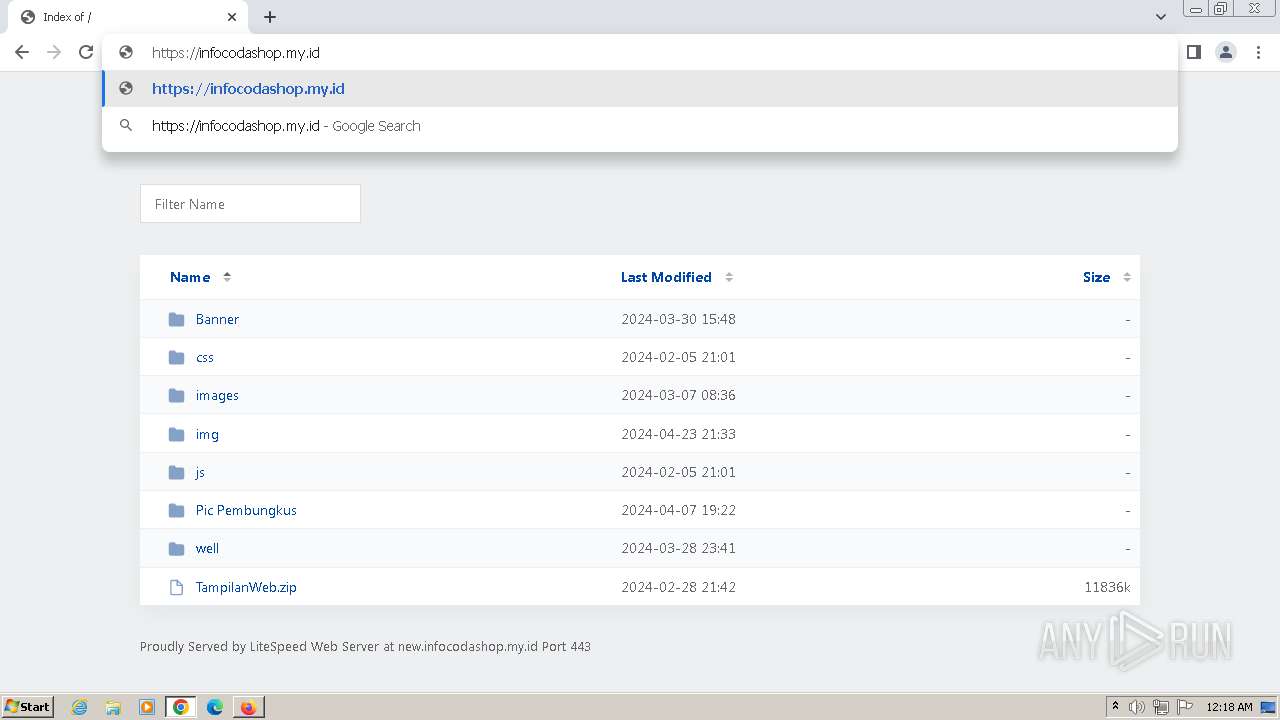Screen dimensions: 1280x720
Task: Open a new tab with plus button
Action: click(270, 17)
